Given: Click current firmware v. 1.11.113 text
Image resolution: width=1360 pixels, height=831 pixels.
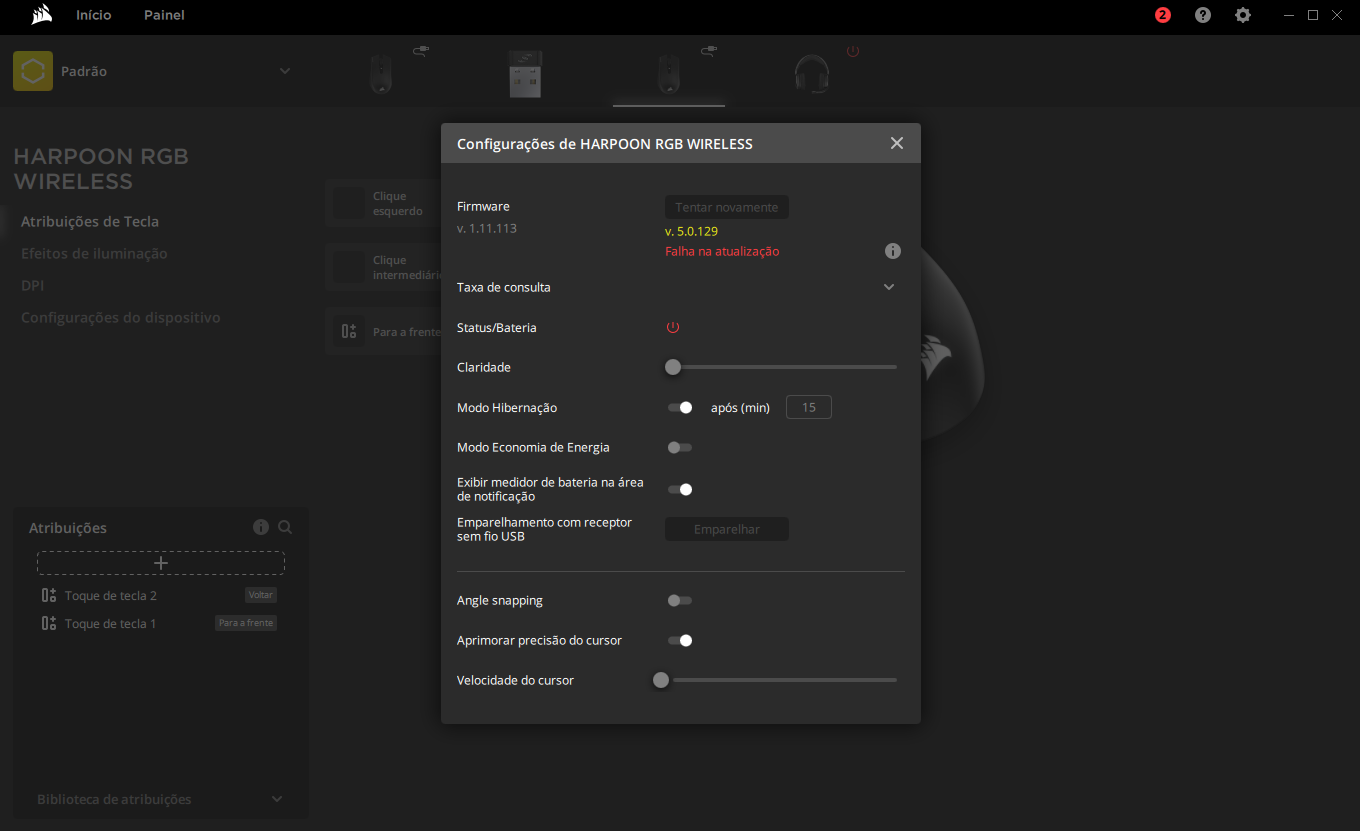Looking at the screenshot, I should pyautogui.click(x=487, y=229).
